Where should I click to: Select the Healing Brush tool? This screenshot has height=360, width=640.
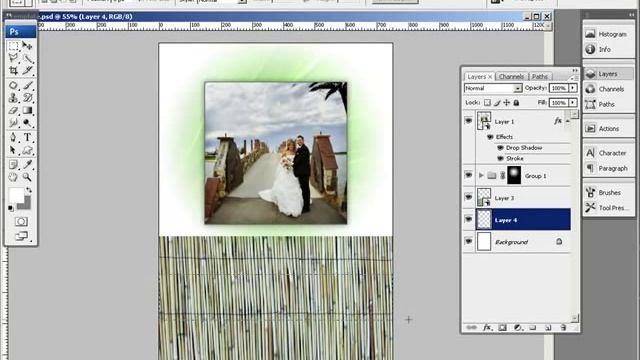point(13,85)
